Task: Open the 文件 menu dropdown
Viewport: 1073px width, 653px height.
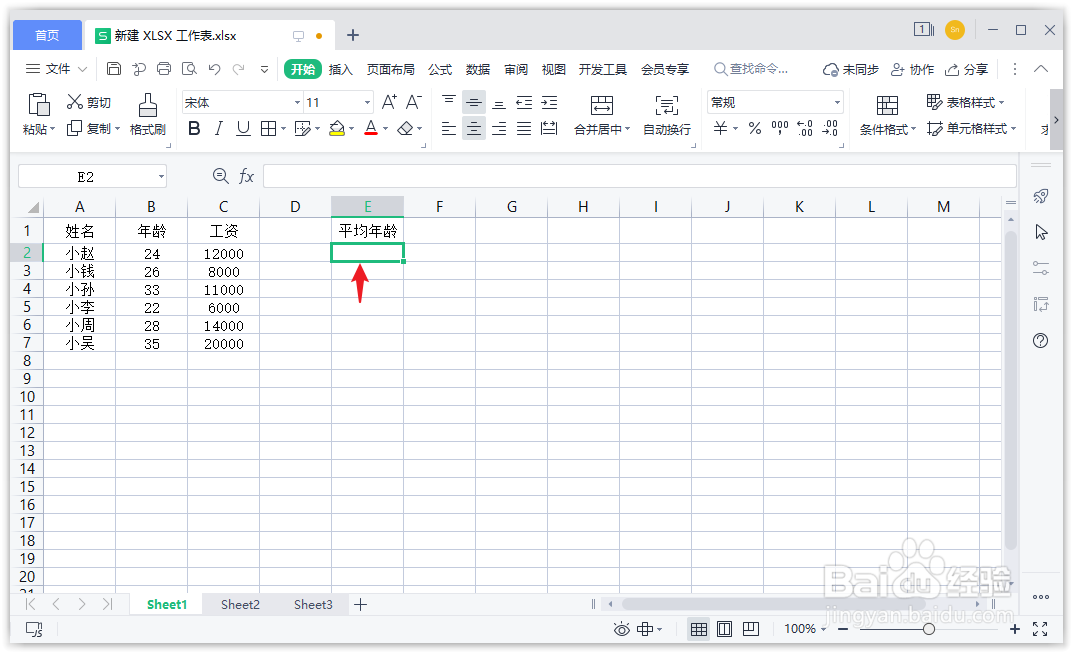Action: [x=57, y=68]
